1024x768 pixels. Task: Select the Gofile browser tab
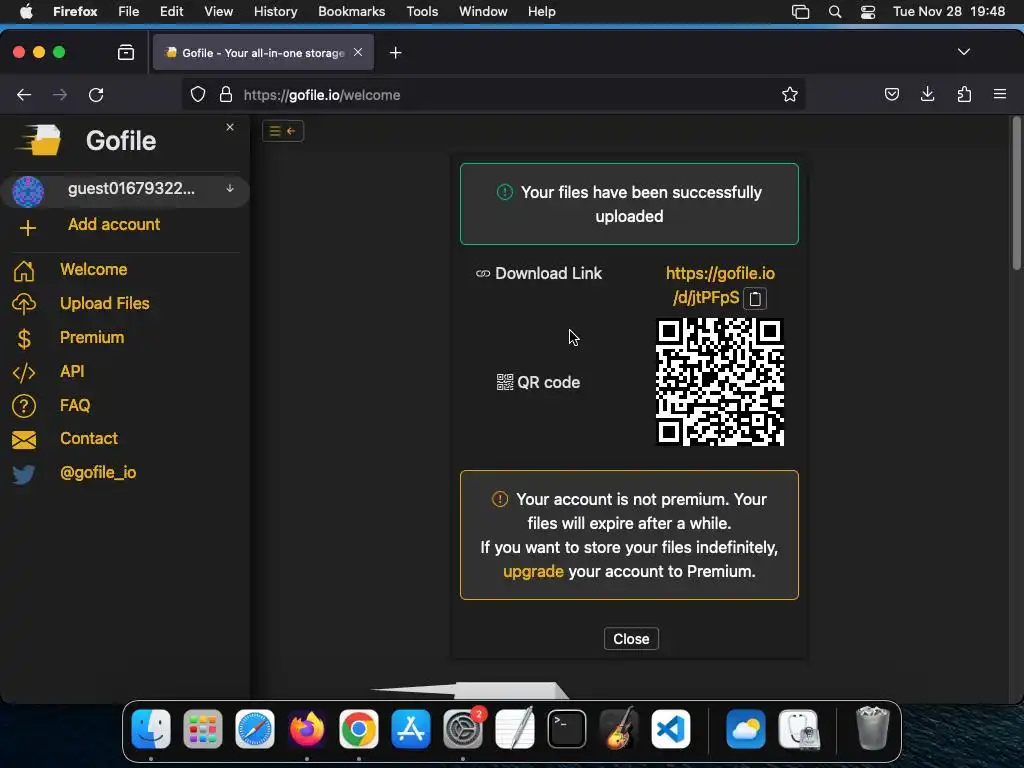263,52
